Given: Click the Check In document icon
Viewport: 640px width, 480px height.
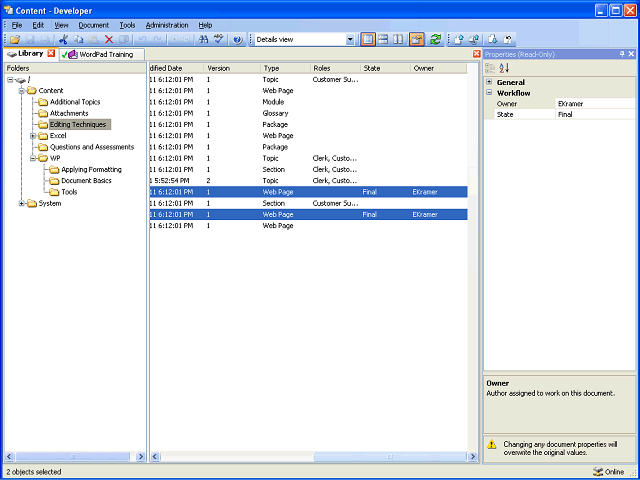Looking at the screenshot, I should point(459,40).
